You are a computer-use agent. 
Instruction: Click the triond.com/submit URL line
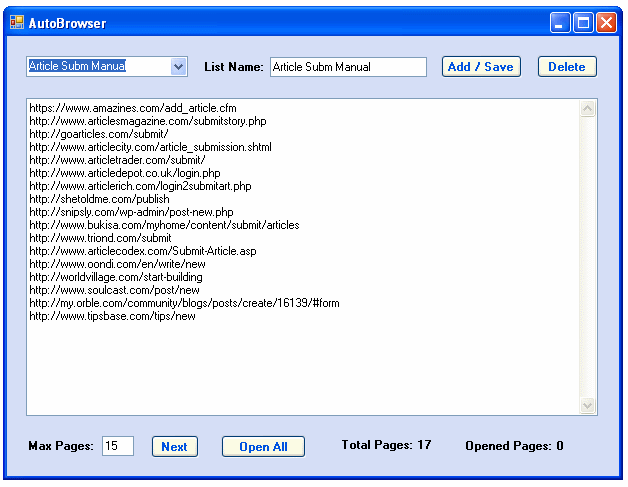pyautogui.click(x=101, y=238)
